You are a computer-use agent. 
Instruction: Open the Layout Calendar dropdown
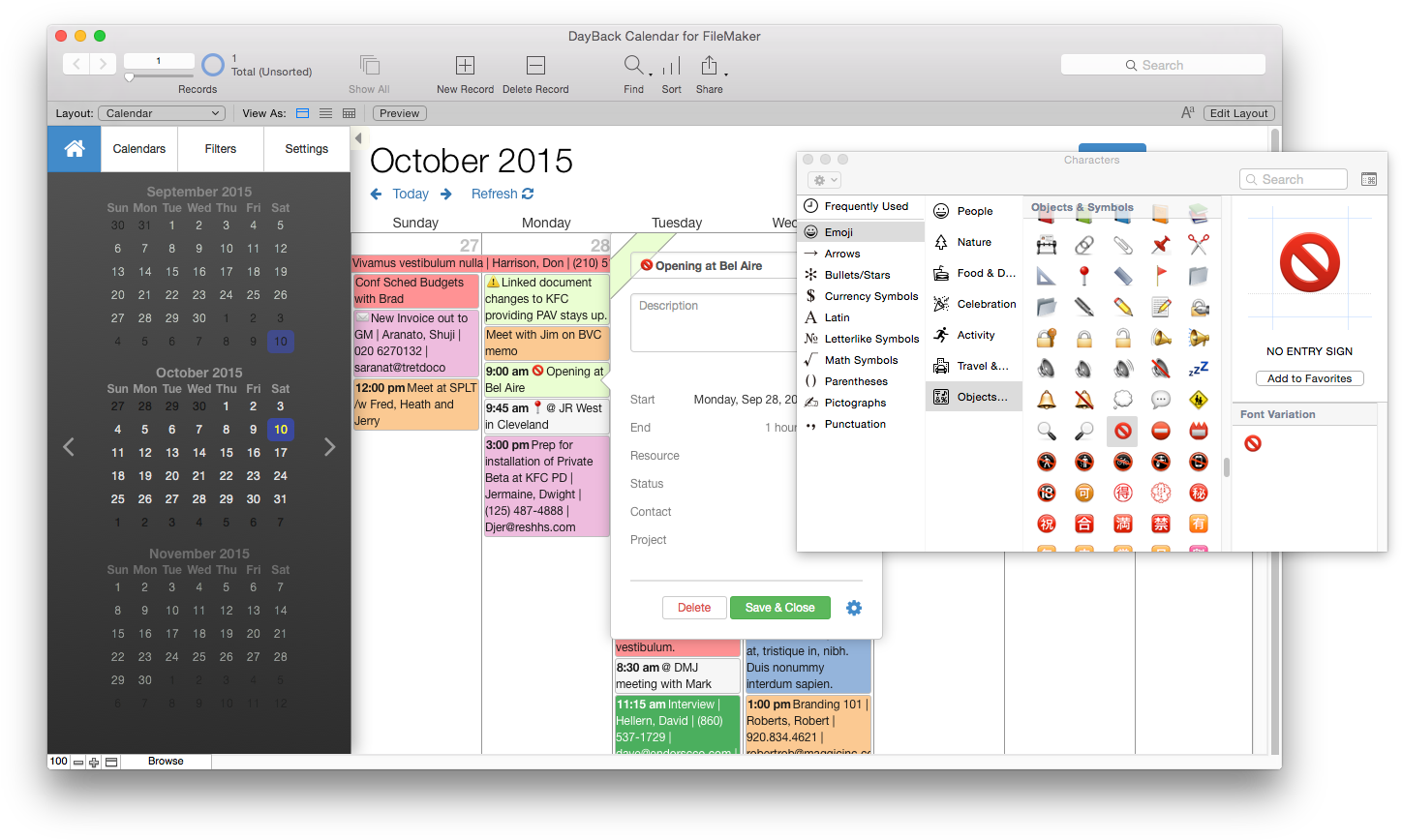click(x=162, y=113)
